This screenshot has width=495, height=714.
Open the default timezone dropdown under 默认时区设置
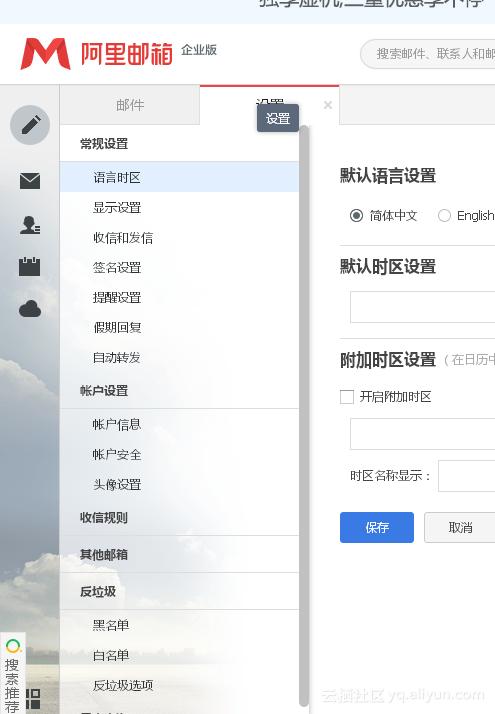tap(422, 307)
